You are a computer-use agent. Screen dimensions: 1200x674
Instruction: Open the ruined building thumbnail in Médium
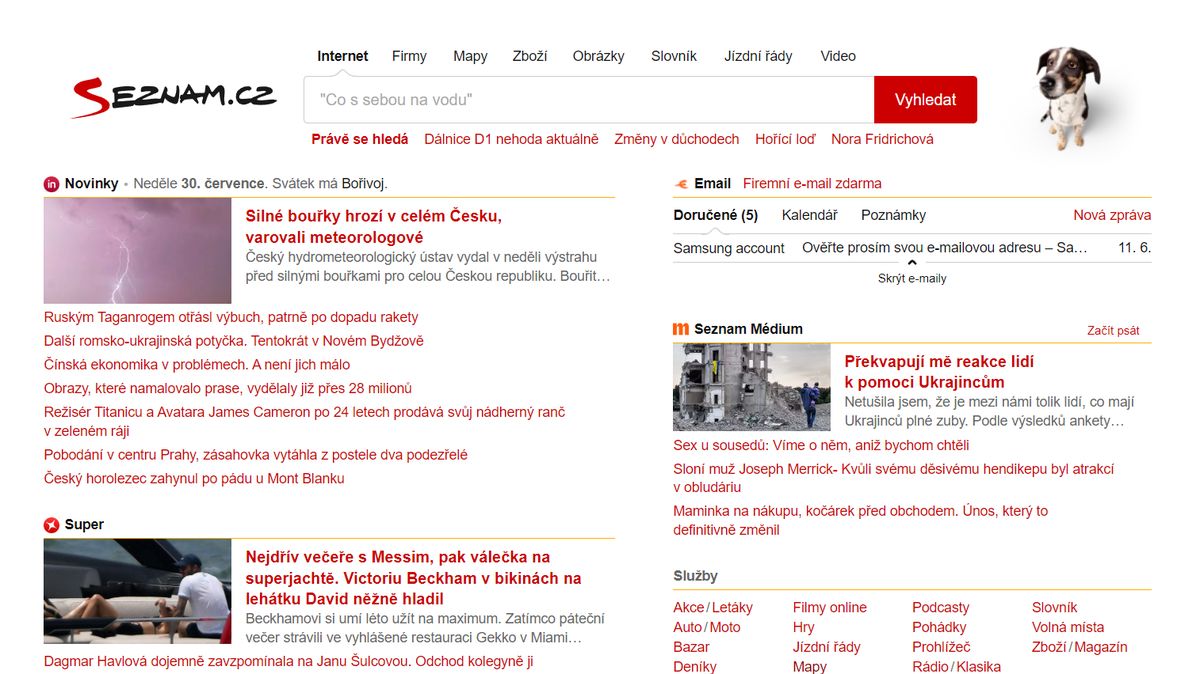tap(752, 387)
